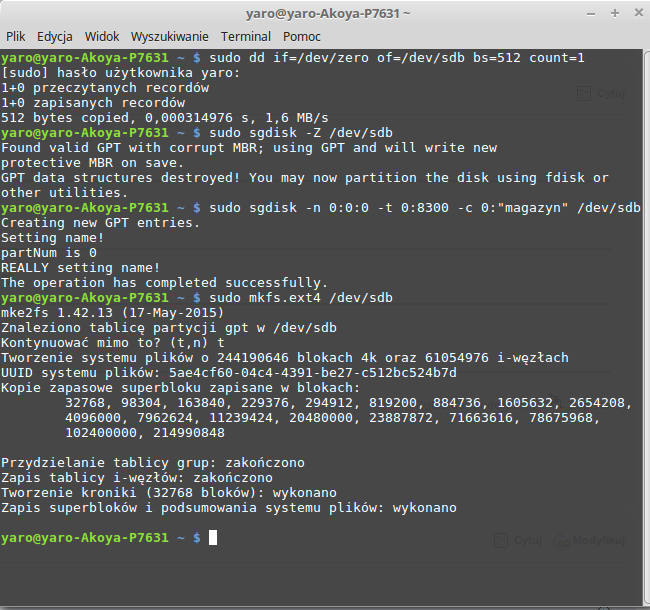Click 'Found valid GPT with corrupt MBR' line
This screenshot has width=650, height=610.
tap(249, 148)
